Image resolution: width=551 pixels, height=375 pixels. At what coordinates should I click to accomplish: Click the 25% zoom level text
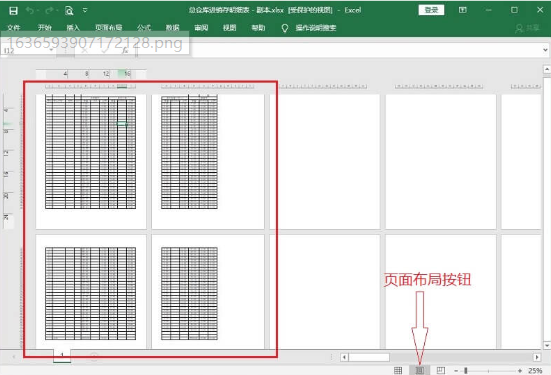pyautogui.click(x=535, y=370)
